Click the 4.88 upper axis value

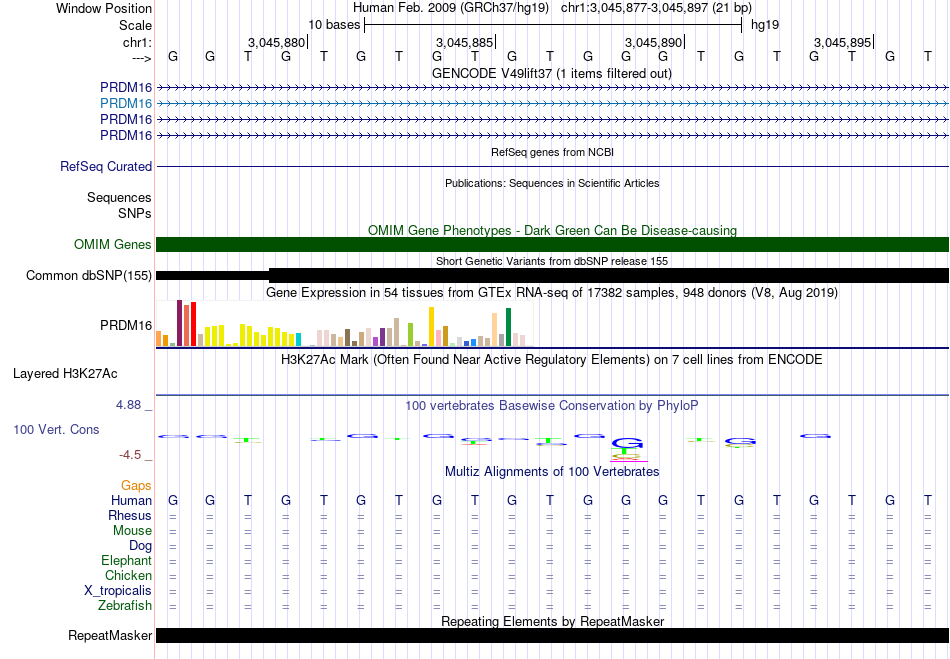pyautogui.click(x=128, y=405)
